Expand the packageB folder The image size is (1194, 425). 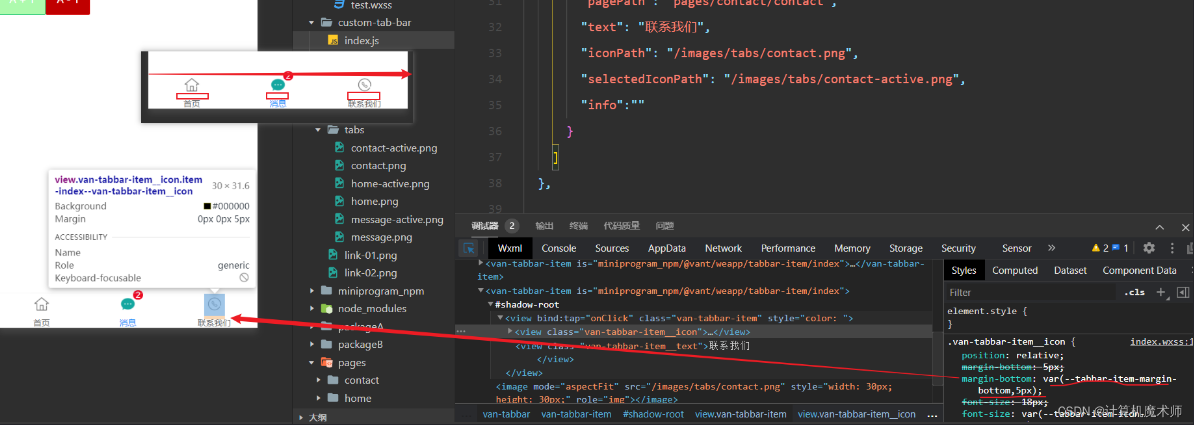(x=311, y=344)
